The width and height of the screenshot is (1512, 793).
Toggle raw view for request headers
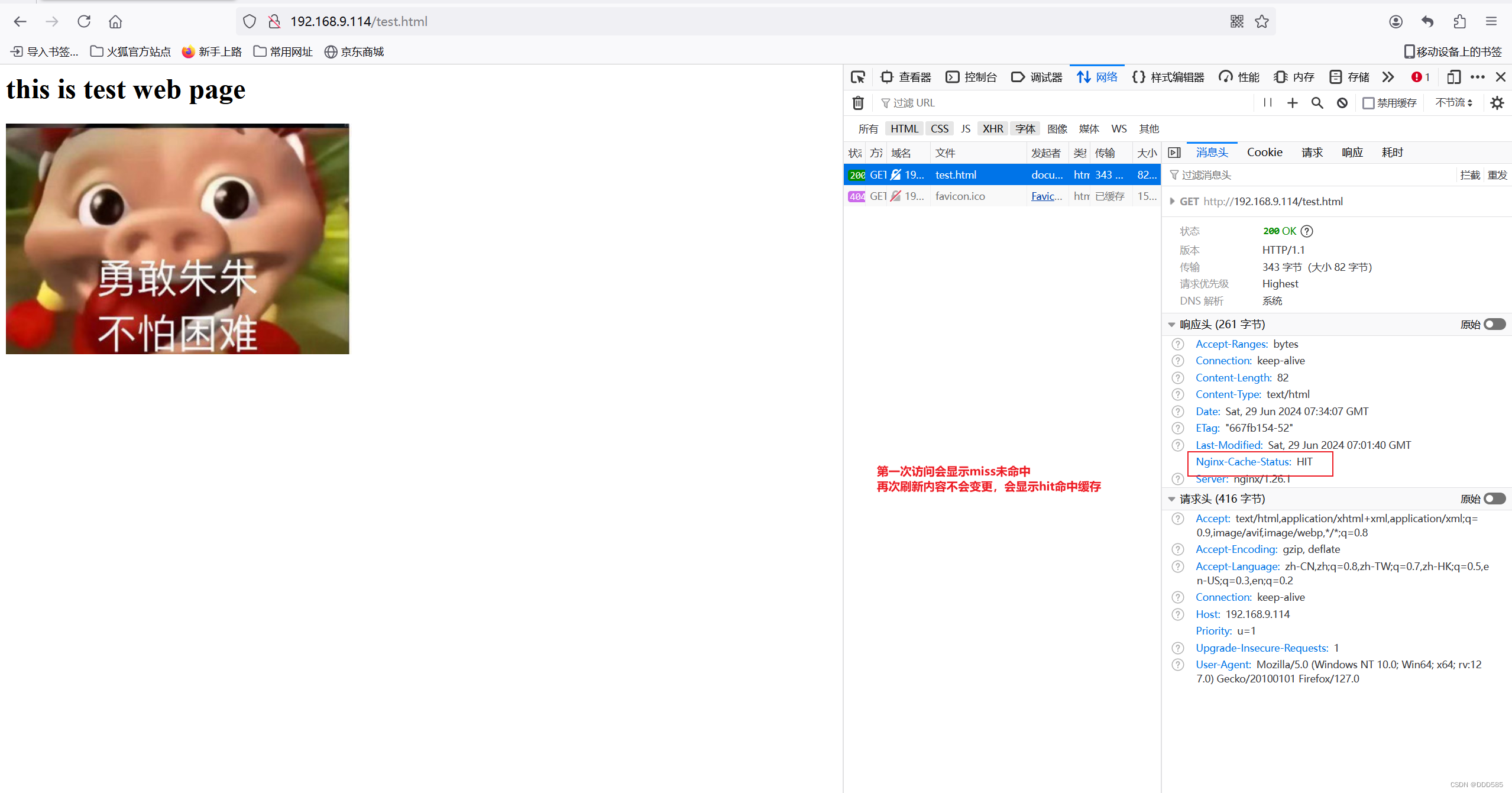pos(1494,499)
